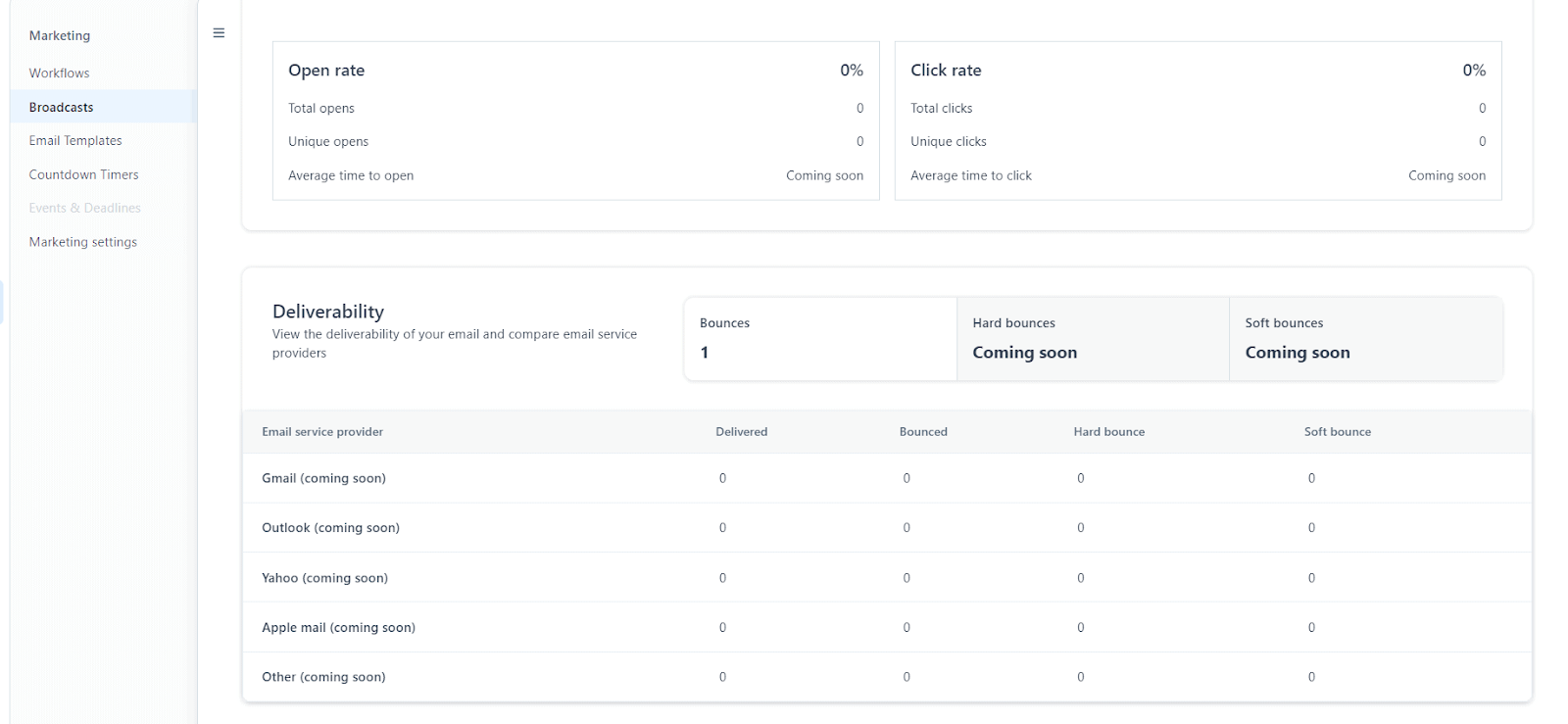Screen dimensions: 1568x724
Task: Click the Marketing sidebar heading
Action: pos(59,35)
